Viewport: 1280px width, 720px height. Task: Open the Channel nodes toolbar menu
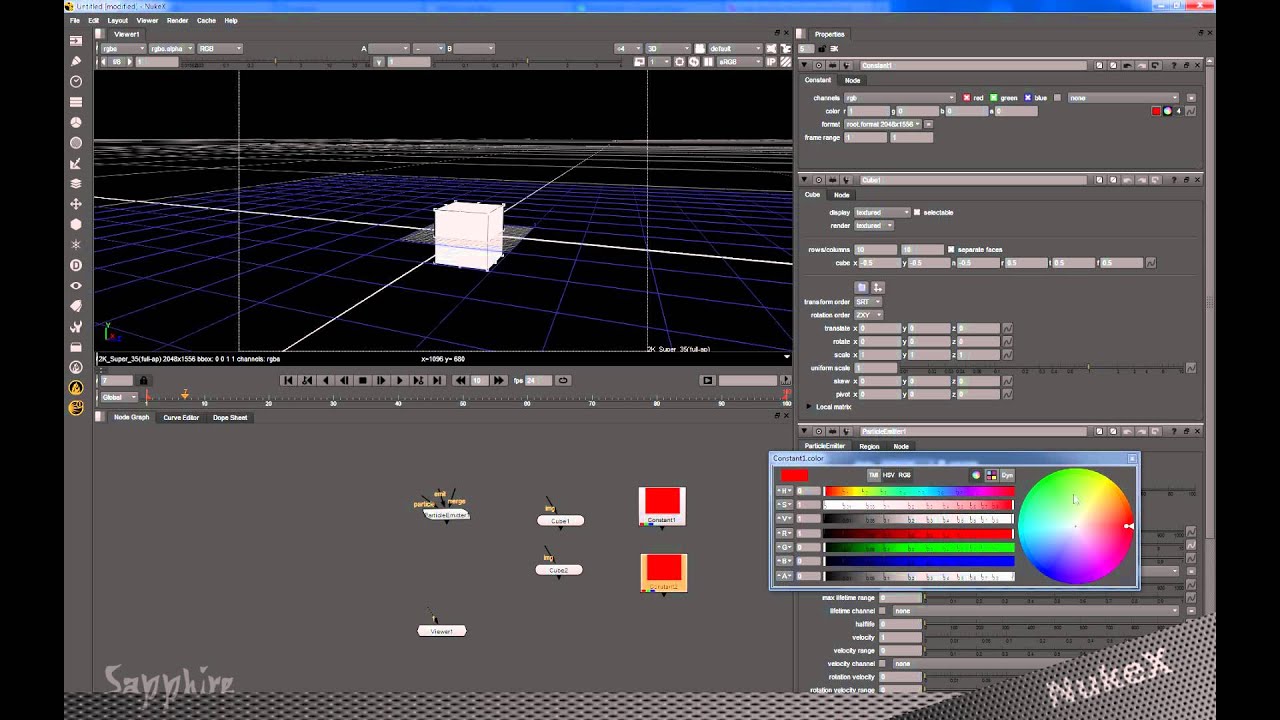pos(76,102)
